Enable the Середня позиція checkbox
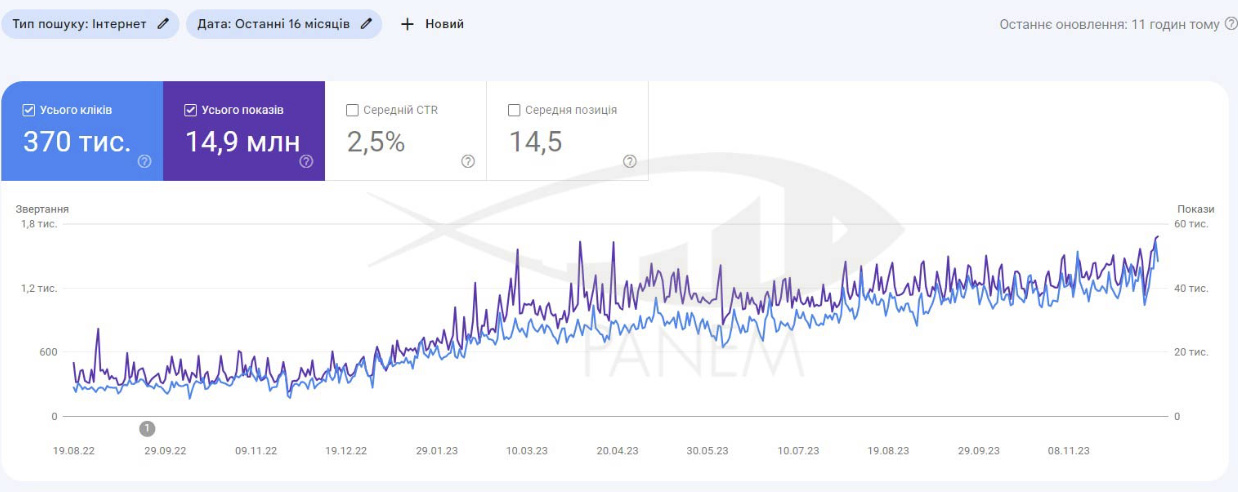 514,110
